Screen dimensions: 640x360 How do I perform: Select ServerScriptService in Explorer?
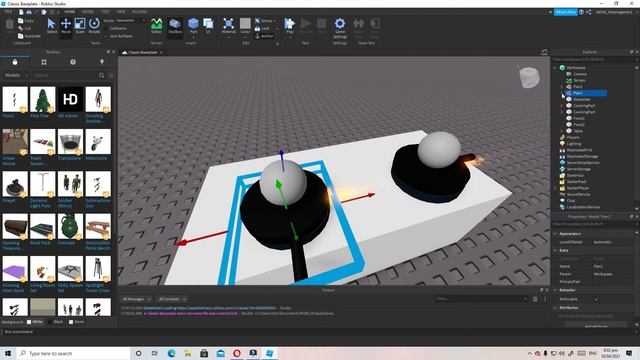(583, 163)
